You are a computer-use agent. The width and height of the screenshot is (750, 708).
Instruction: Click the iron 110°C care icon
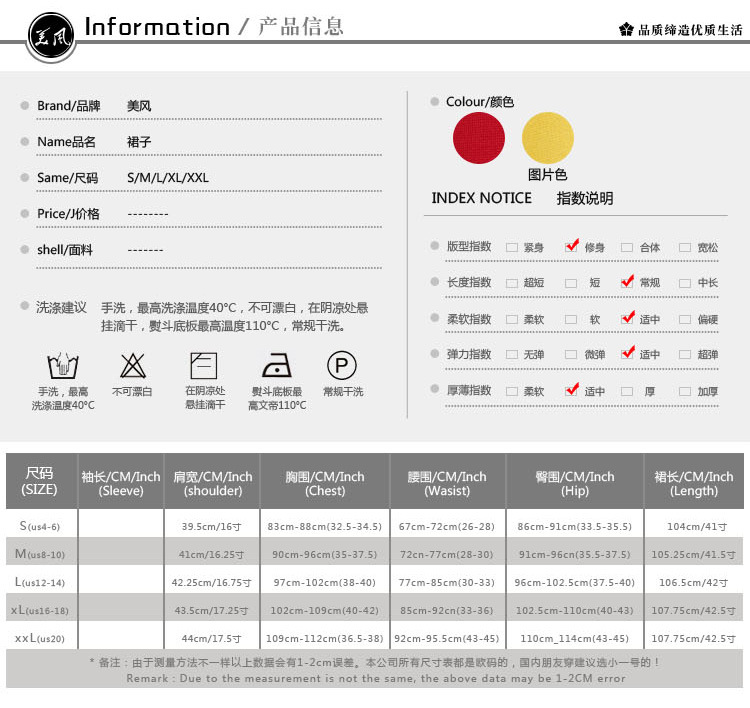[277, 366]
